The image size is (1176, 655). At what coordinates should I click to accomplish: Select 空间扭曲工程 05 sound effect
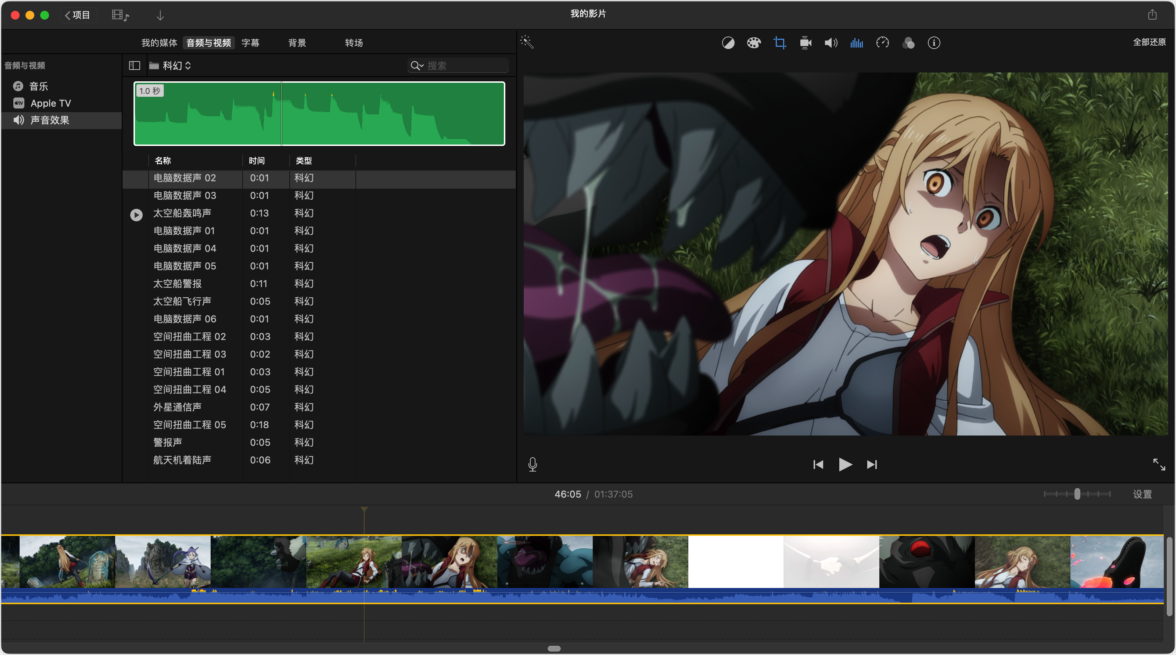coord(319,425)
